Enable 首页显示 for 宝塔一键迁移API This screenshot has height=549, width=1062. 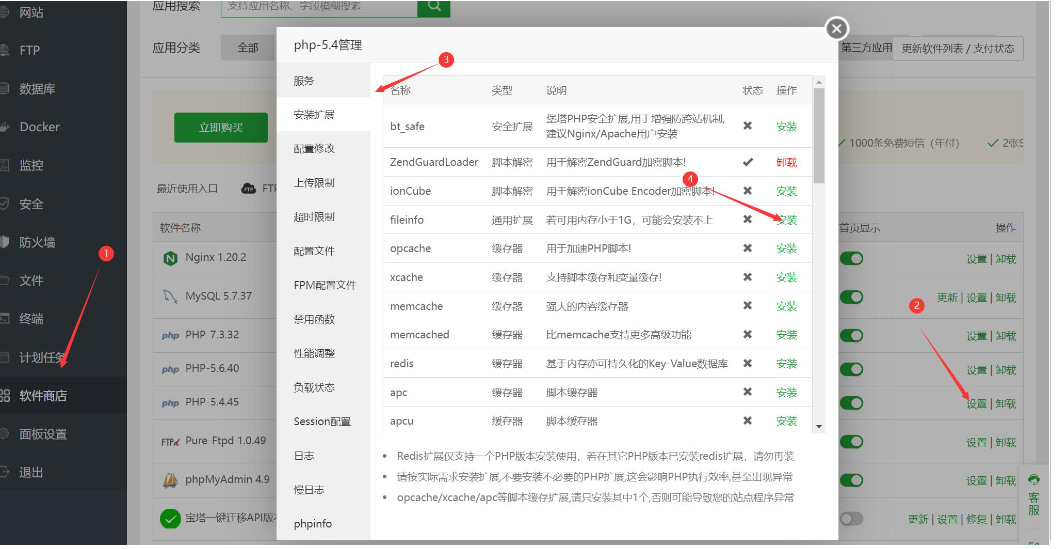851,519
